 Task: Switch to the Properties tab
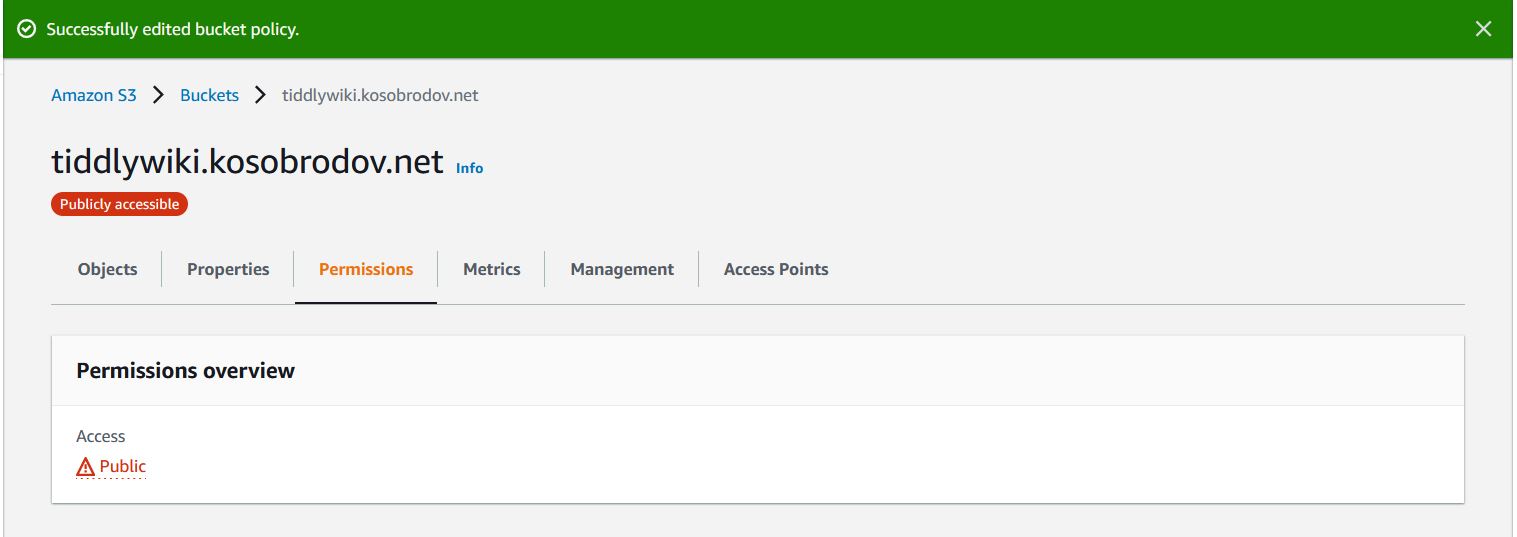[x=228, y=269]
